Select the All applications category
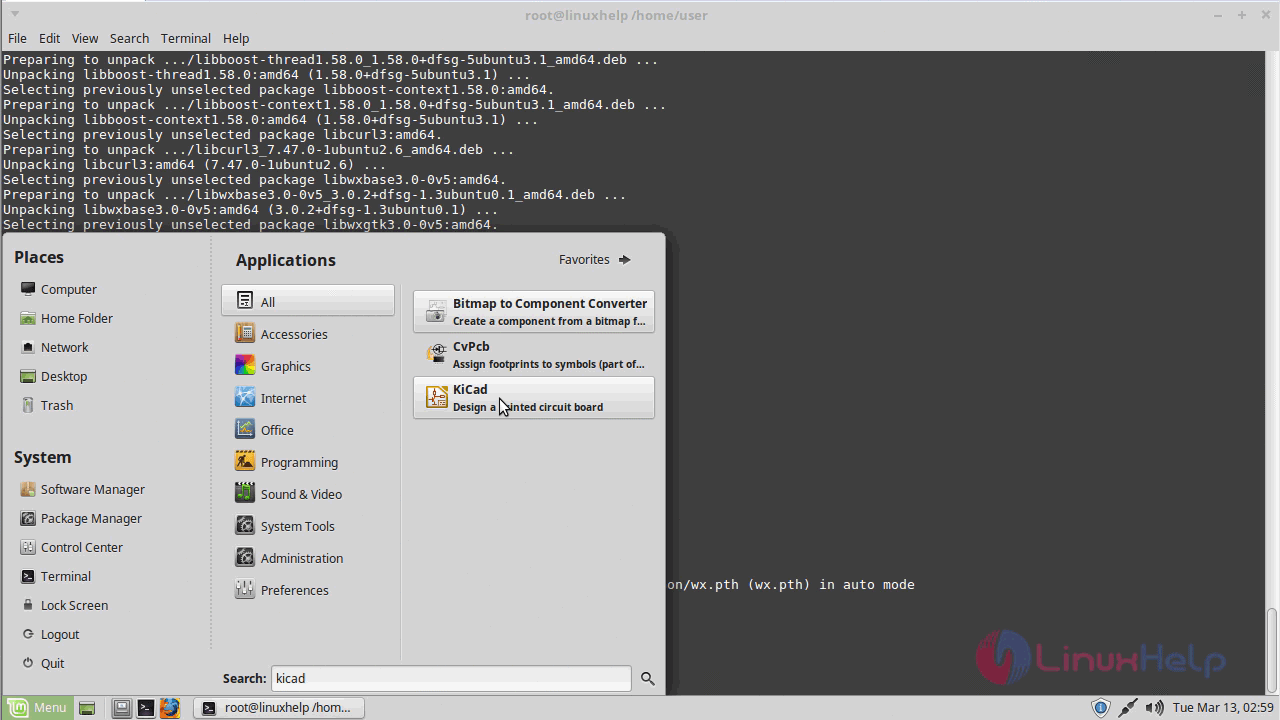 (x=308, y=301)
